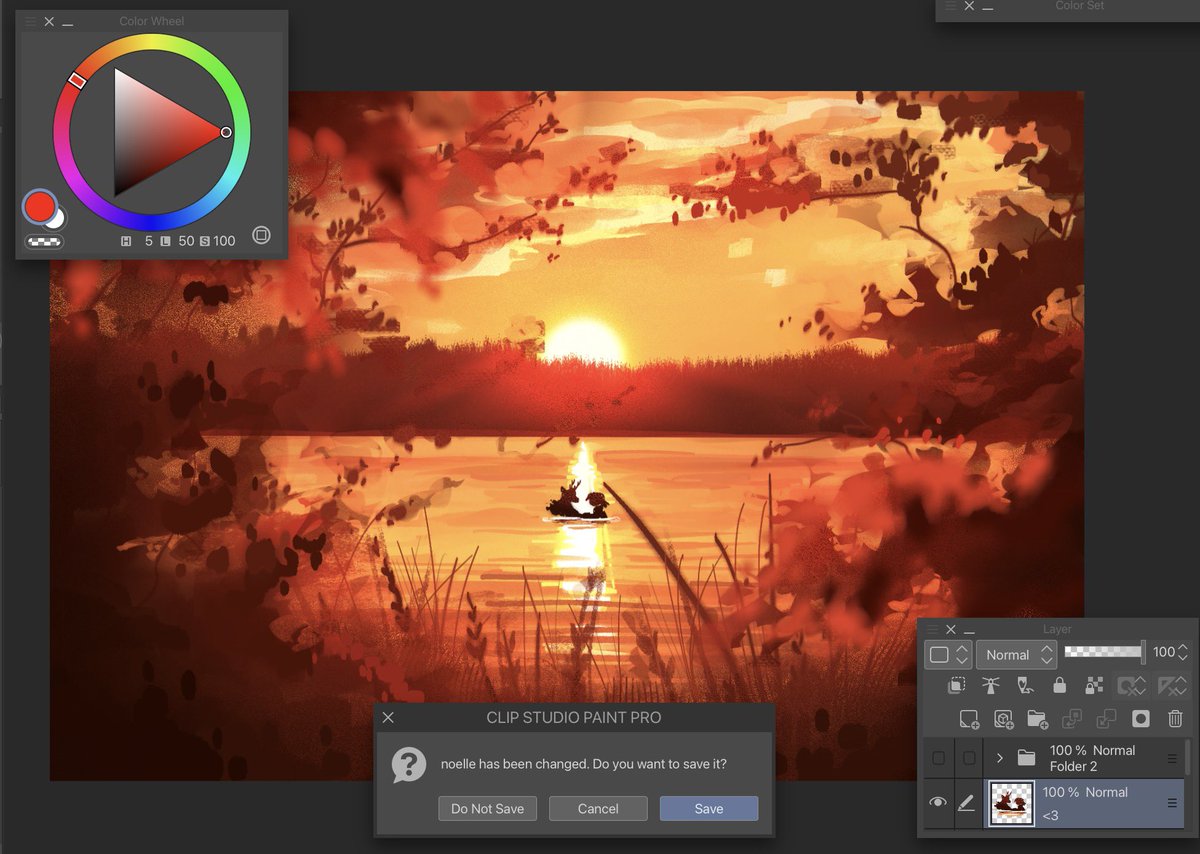Minimize the Layer palette
1200x854 pixels.
(969, 631)
